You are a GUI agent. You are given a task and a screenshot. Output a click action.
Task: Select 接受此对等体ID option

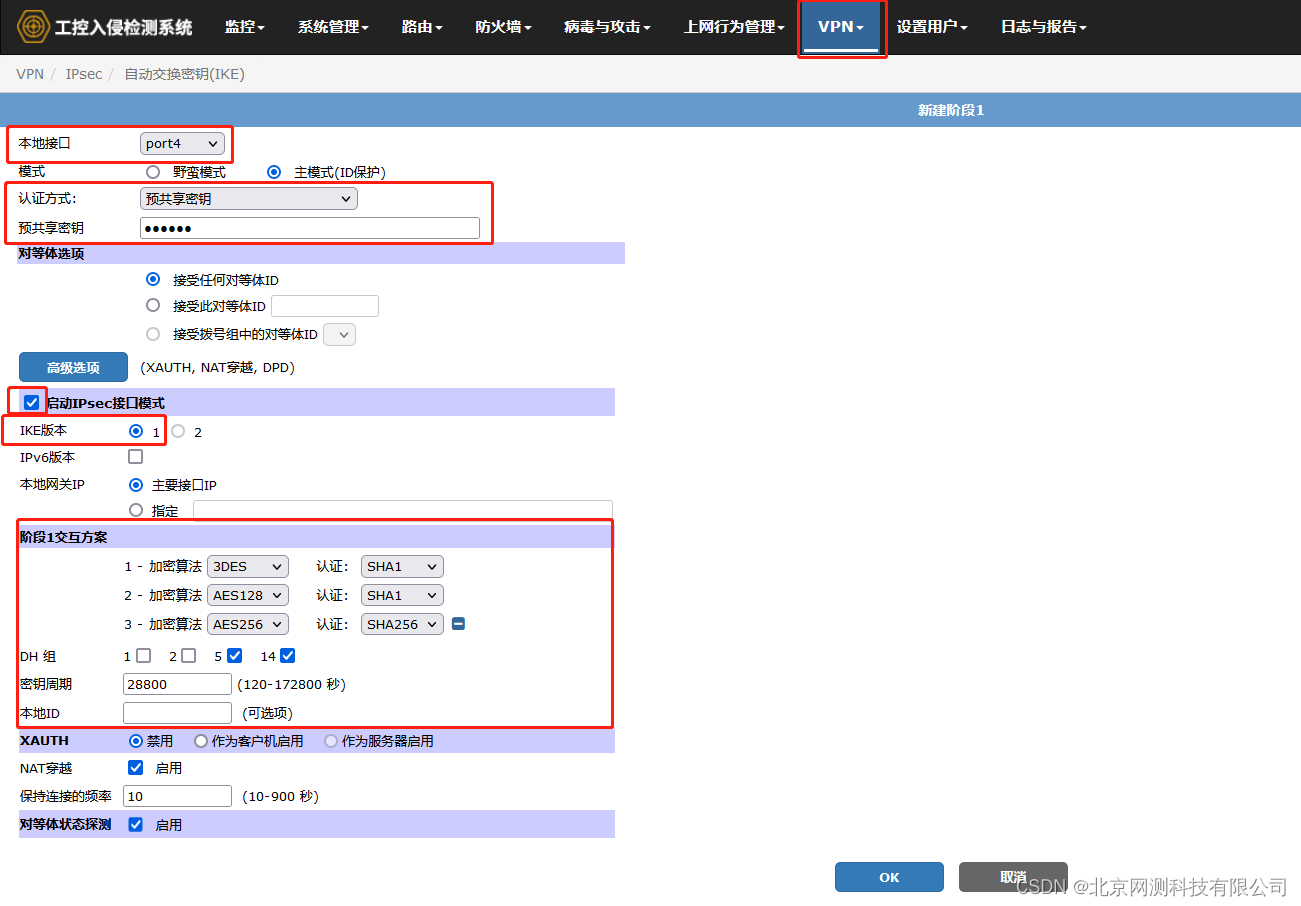pos(153,306)
